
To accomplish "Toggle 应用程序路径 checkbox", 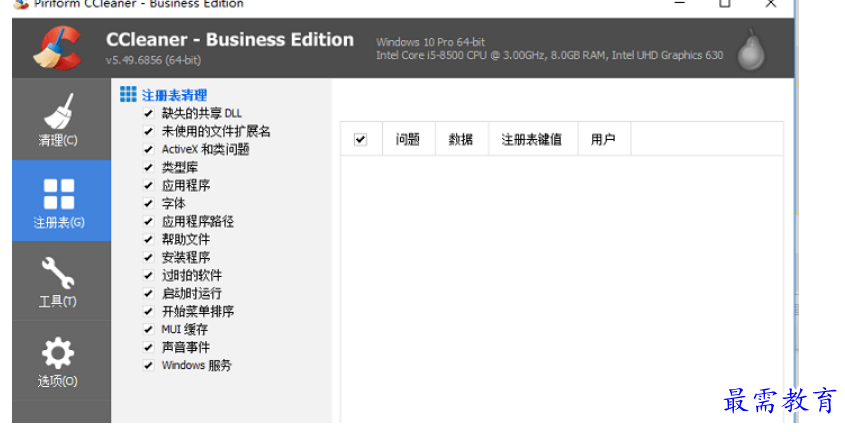I will 148,221.
